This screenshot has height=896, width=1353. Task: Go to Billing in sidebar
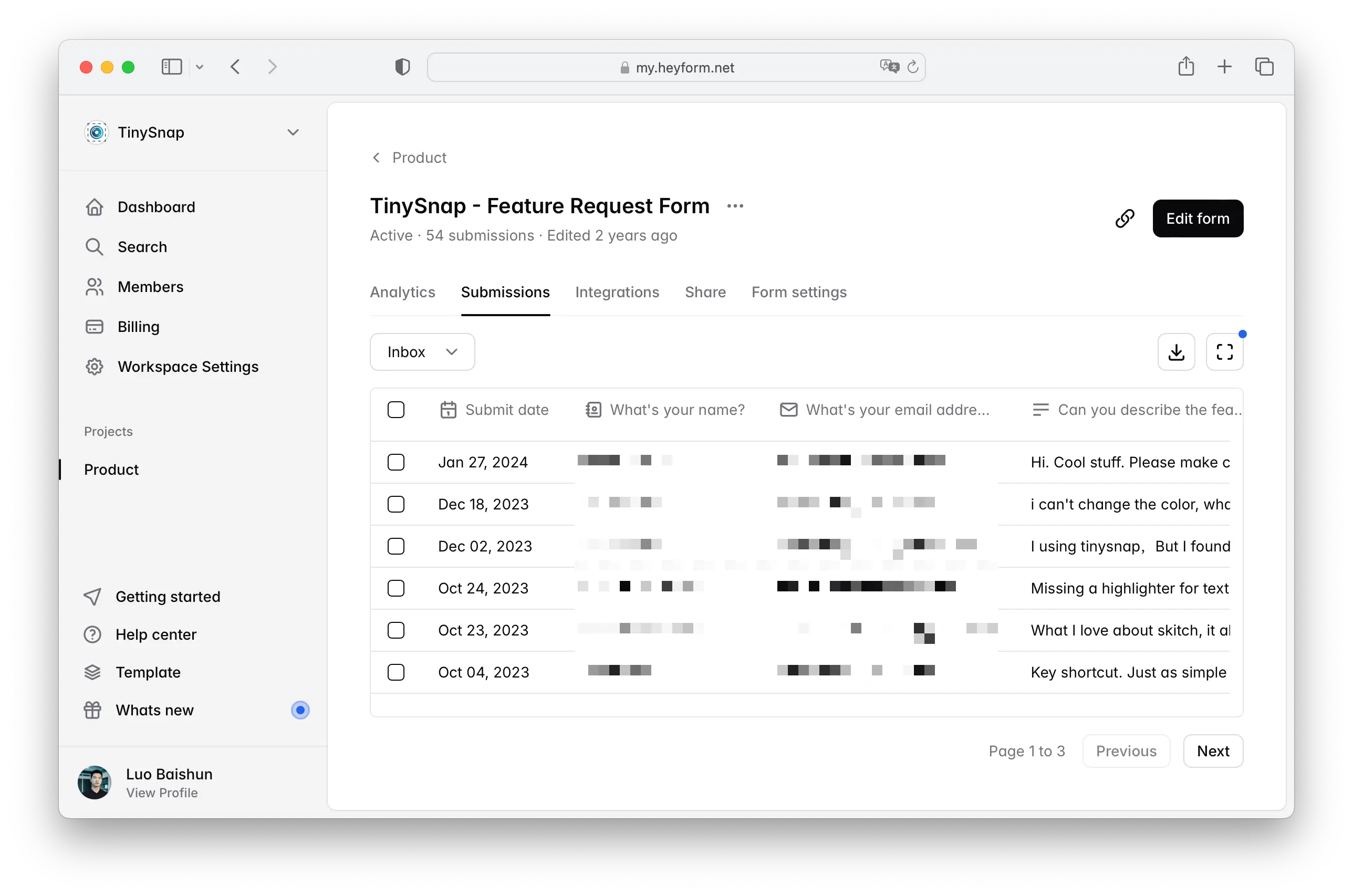click(x=138, y=327)
